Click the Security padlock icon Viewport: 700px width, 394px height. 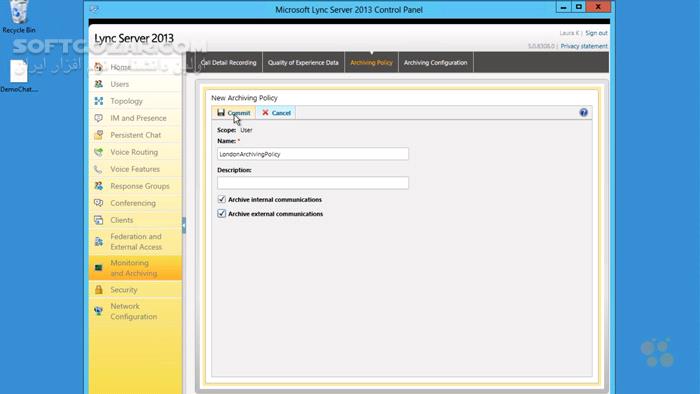point(99,290)
